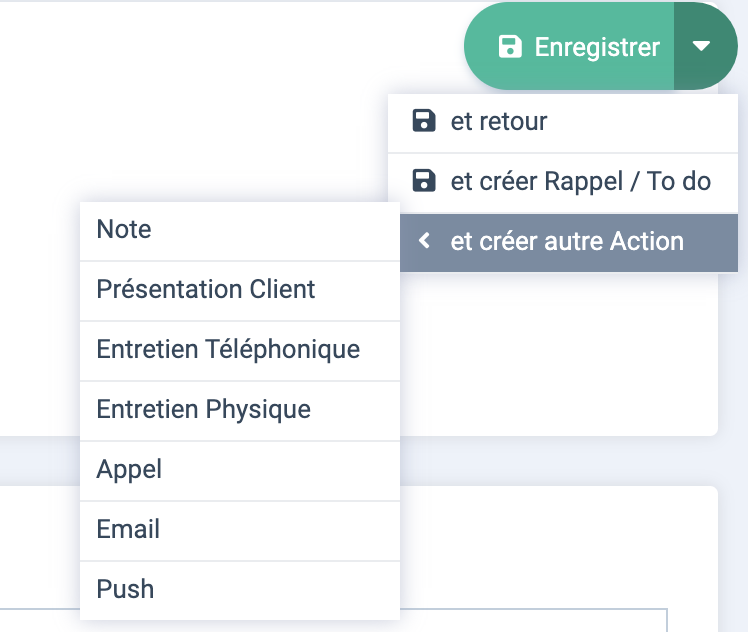Click empty white card area below action menu
This screenshot has width=748, height=632.
coord(558,353)
